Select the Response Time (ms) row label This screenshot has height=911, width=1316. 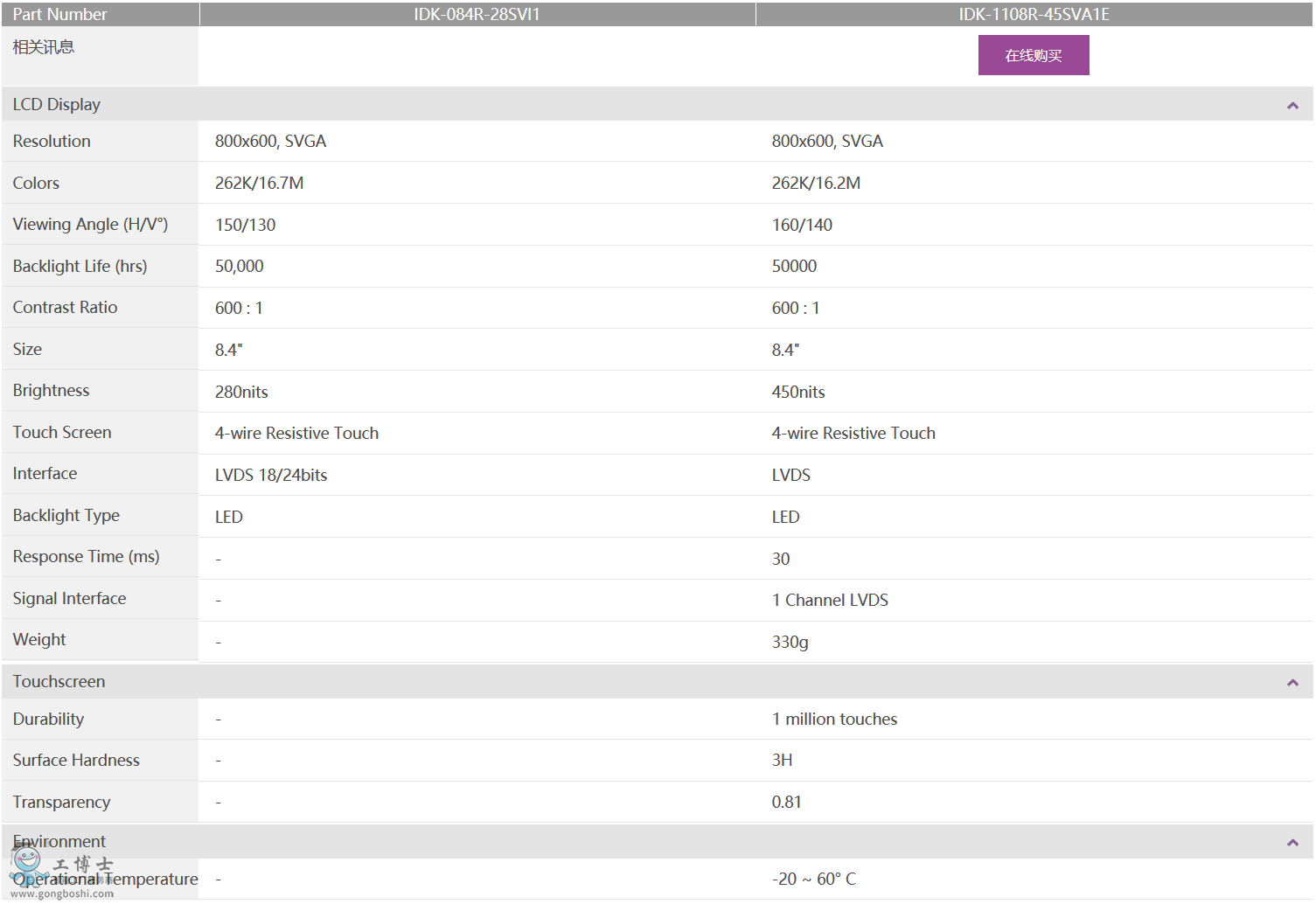click(86, 556)
